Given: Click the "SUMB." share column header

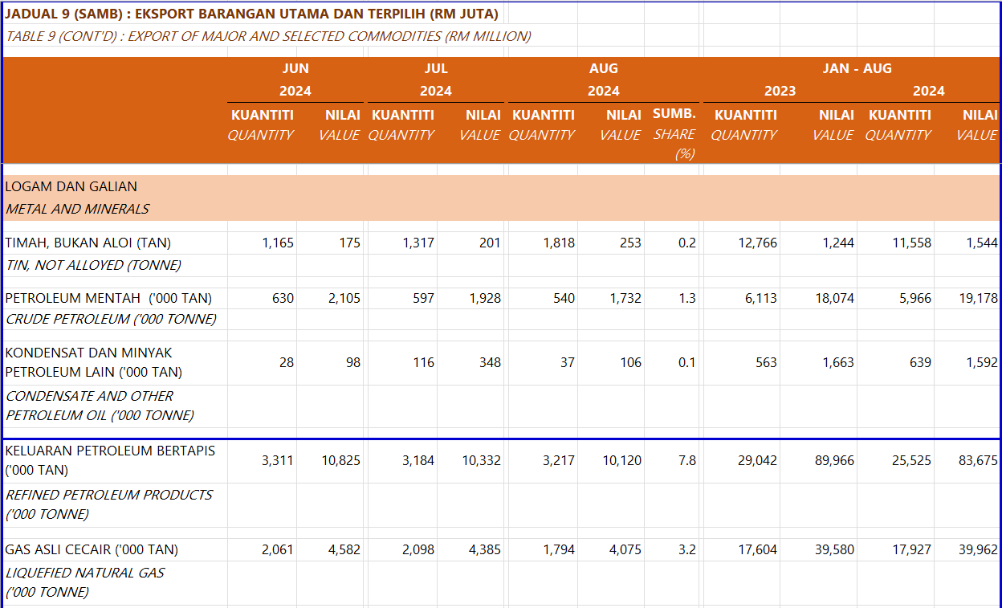Looking at the screenshot, I should [674, 115].
